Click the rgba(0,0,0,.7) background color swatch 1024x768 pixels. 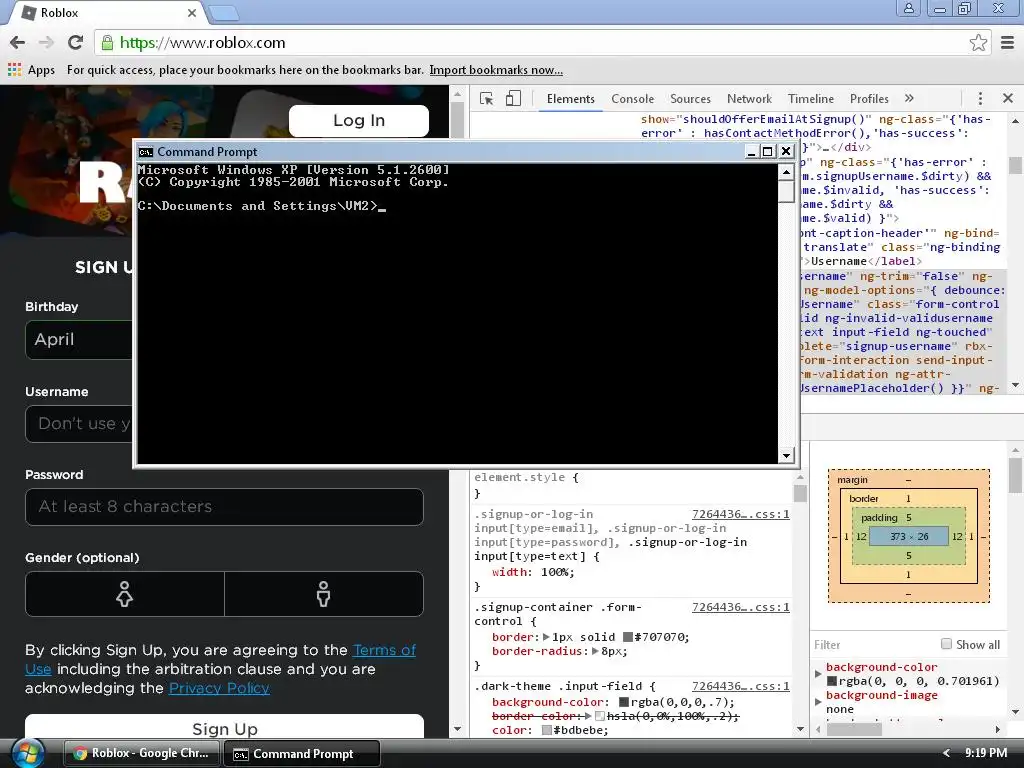pyautogui.click(x=624, y=702)
